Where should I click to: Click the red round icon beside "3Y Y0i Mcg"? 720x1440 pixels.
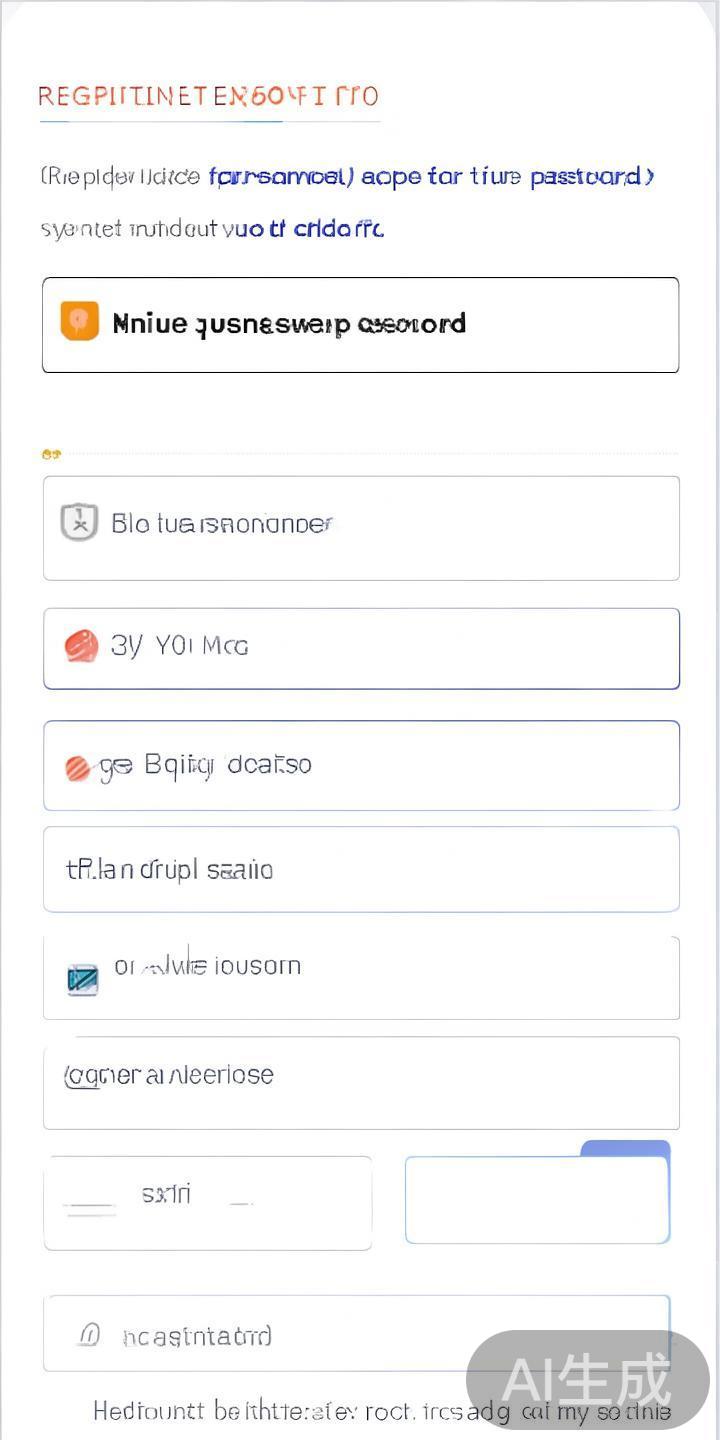click(81, 646)
